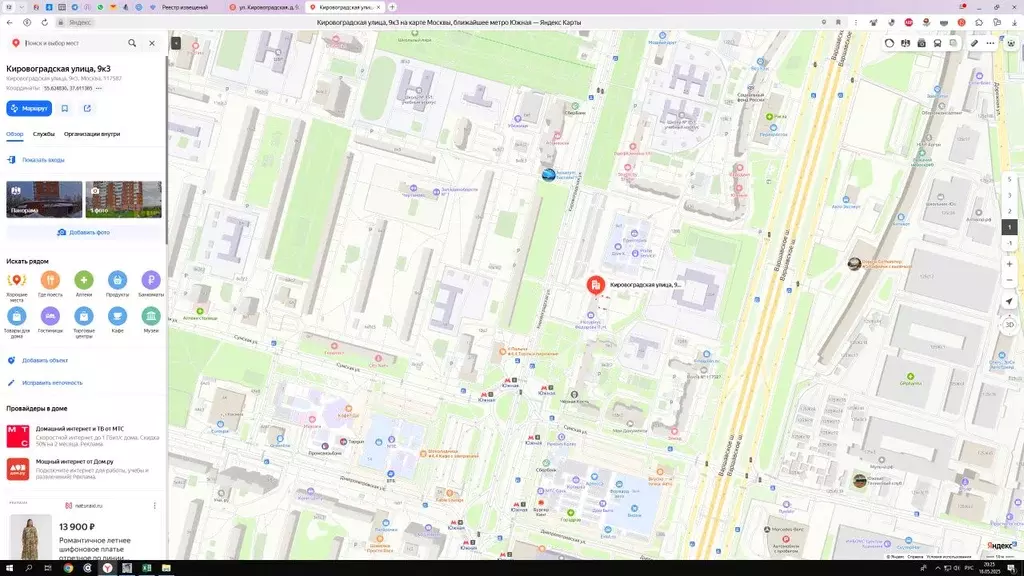Save the place with the bookmark icon
The image size is (1024, 576).
coord(65,108)
